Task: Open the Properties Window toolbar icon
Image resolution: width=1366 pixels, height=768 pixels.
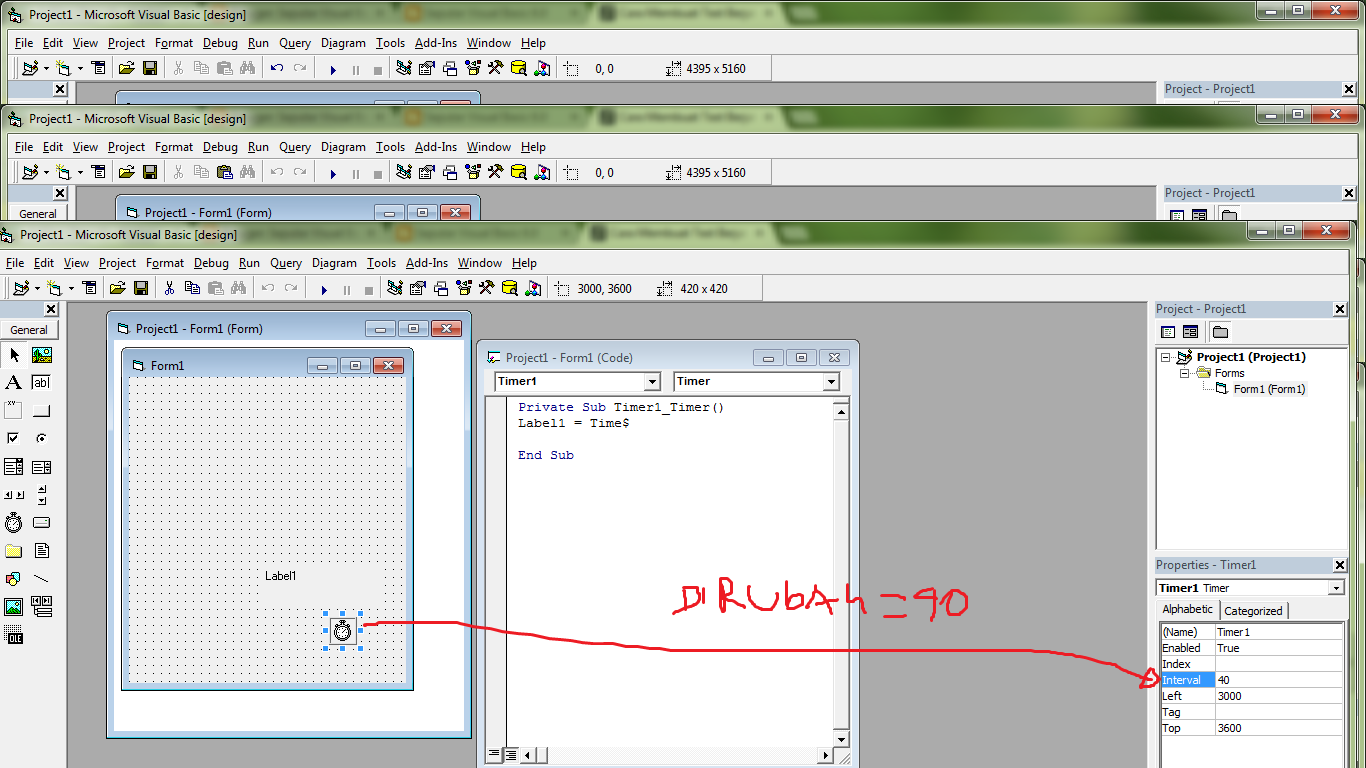Action: click(417, 288)
